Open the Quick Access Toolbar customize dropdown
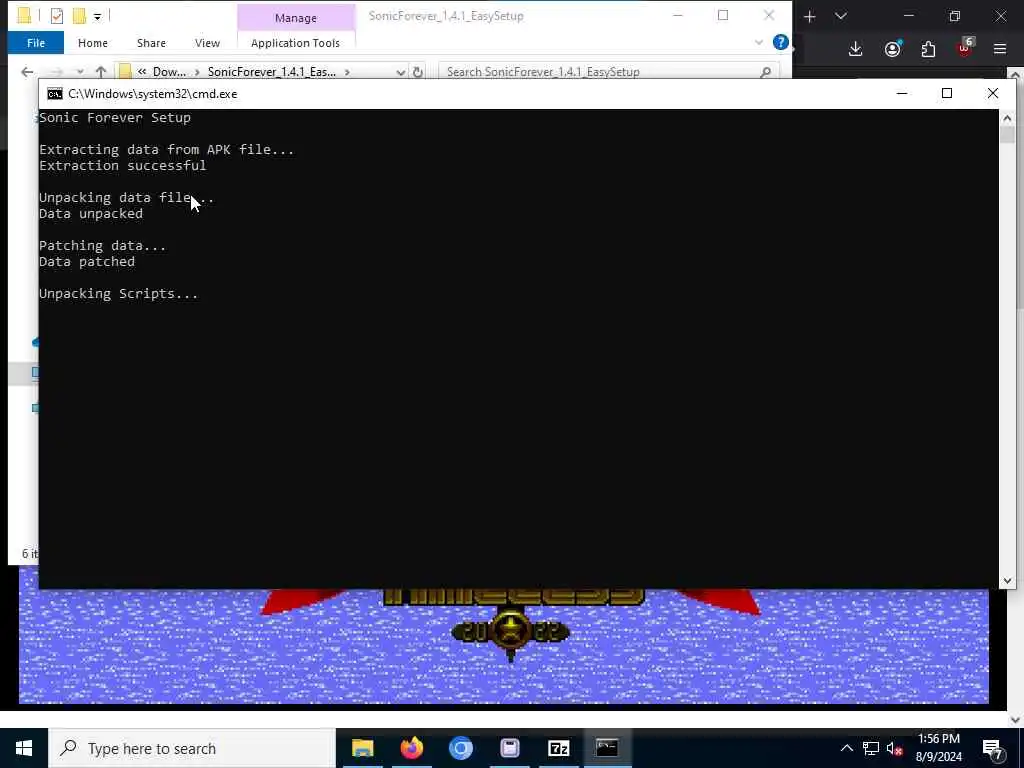 tap(97, 16)
